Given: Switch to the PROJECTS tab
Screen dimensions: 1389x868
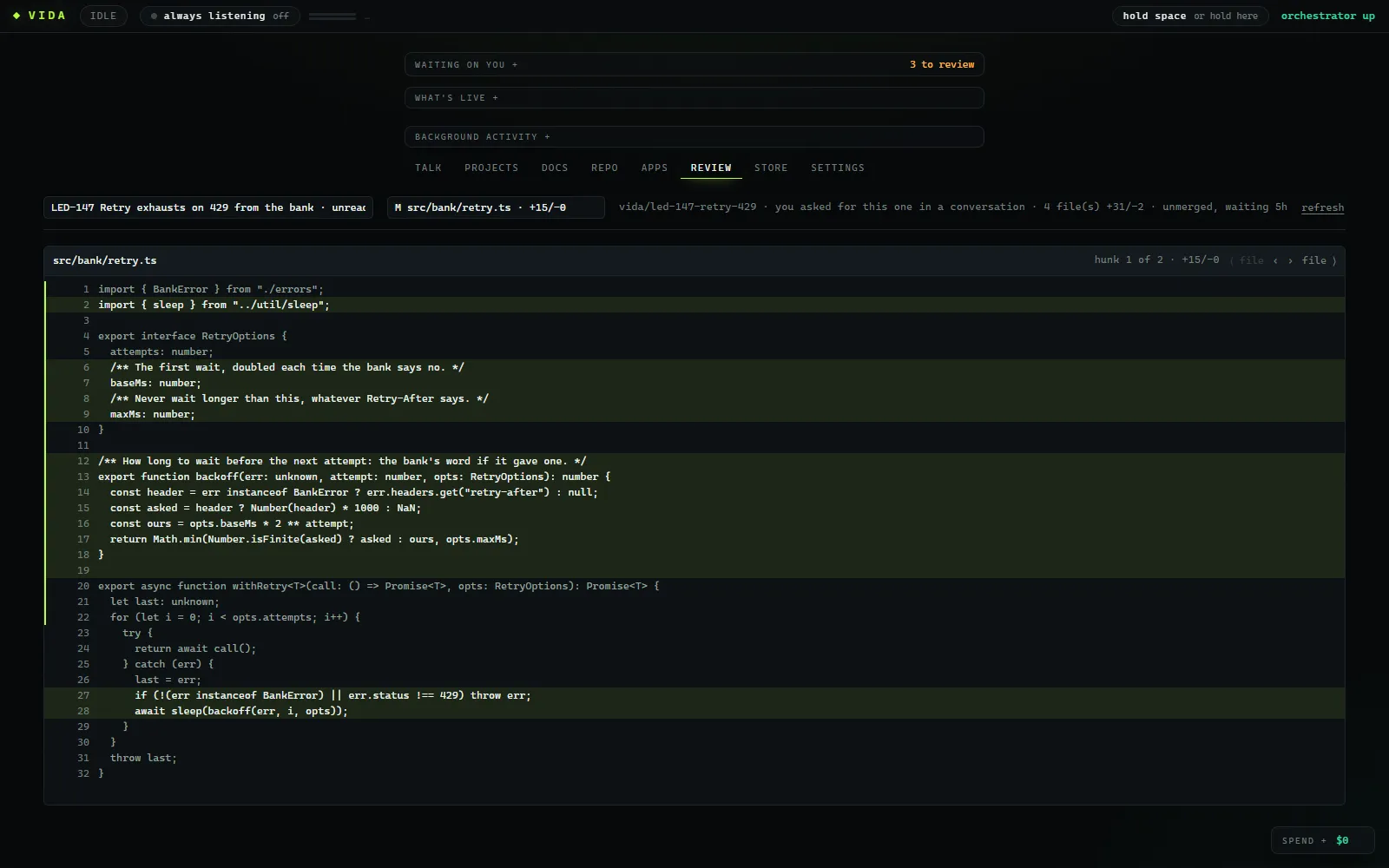Looking at the screenshot, I should [491, 168].
